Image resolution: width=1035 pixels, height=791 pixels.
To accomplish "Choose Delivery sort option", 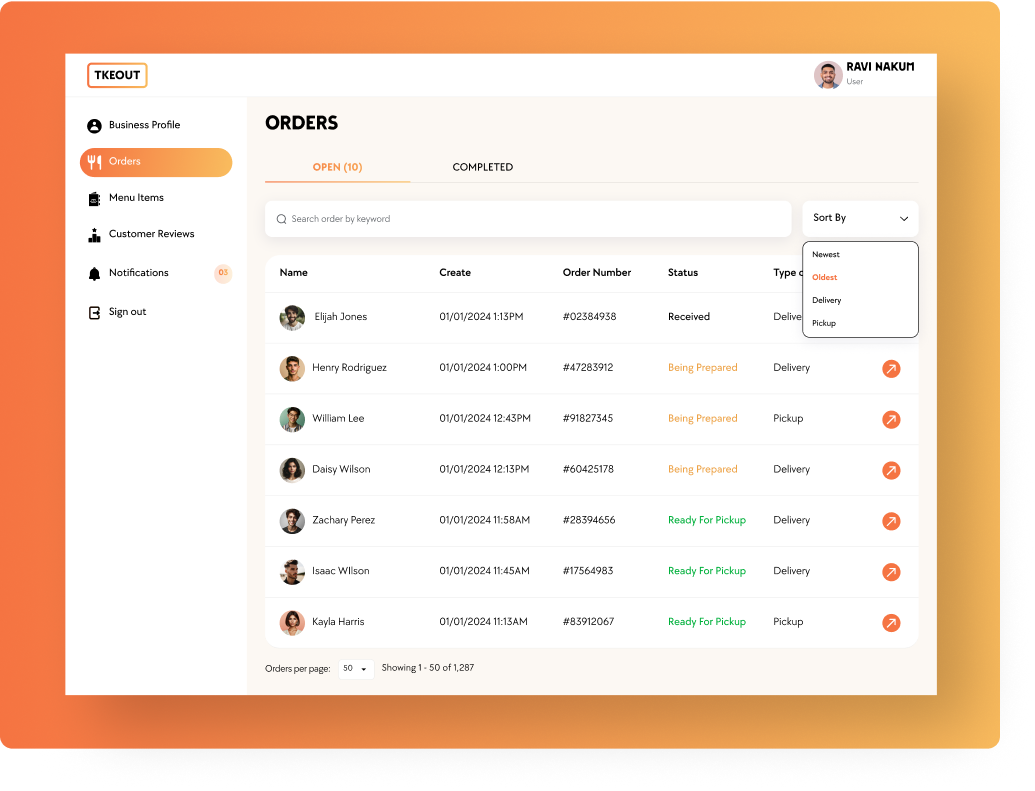I will pos(826,300).
